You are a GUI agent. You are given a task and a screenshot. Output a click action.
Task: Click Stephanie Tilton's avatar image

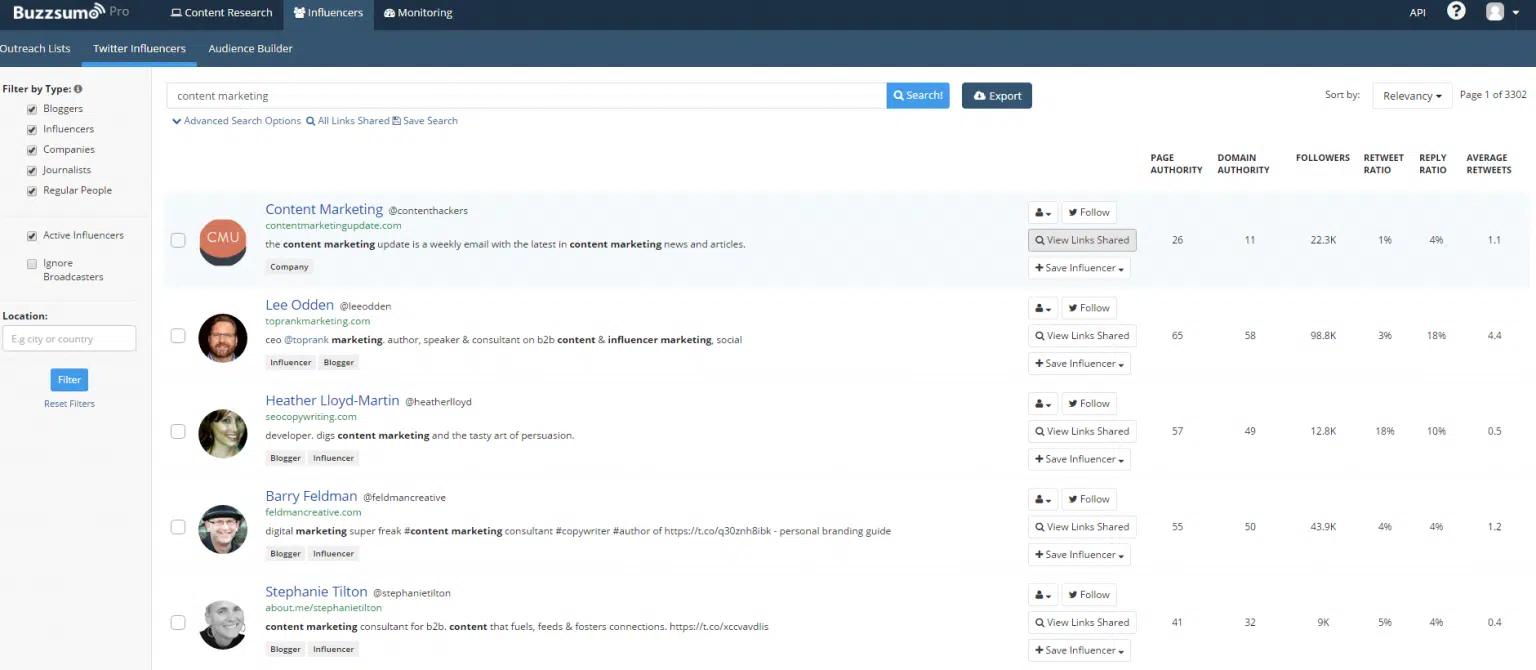[223, 624]
